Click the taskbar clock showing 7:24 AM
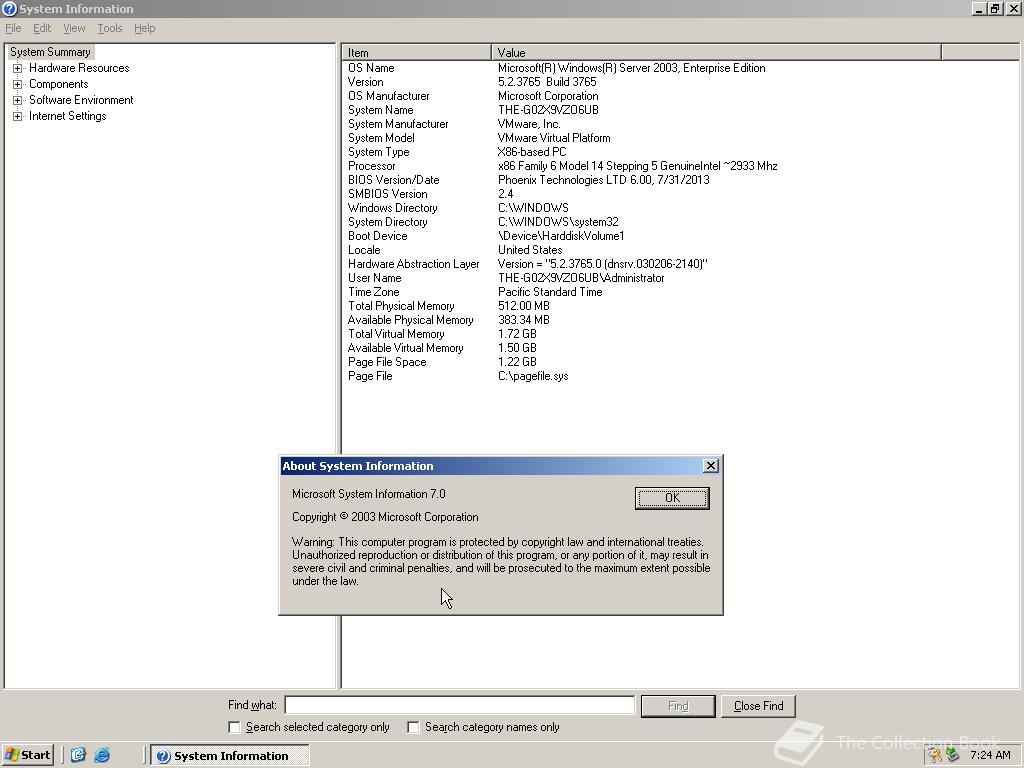This screenshot has height=768, width=1024. 990,755
